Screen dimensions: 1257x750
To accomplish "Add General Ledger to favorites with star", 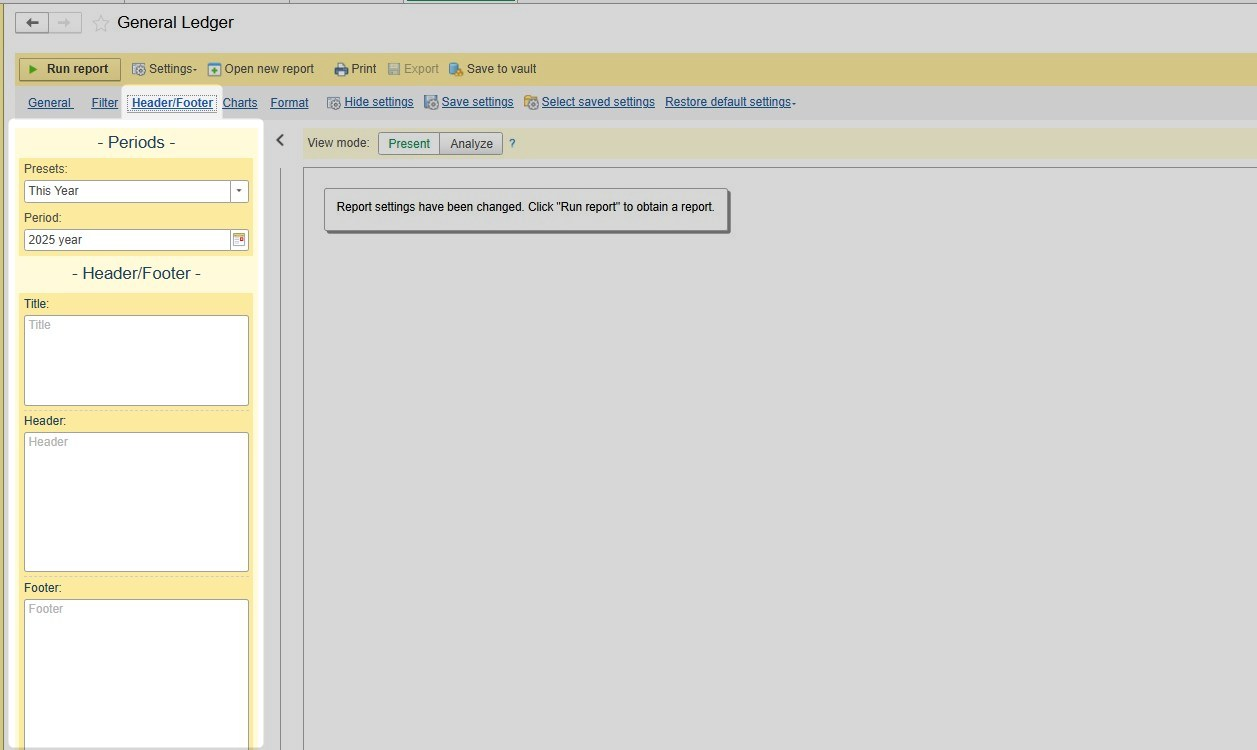I will coord(100,23).
